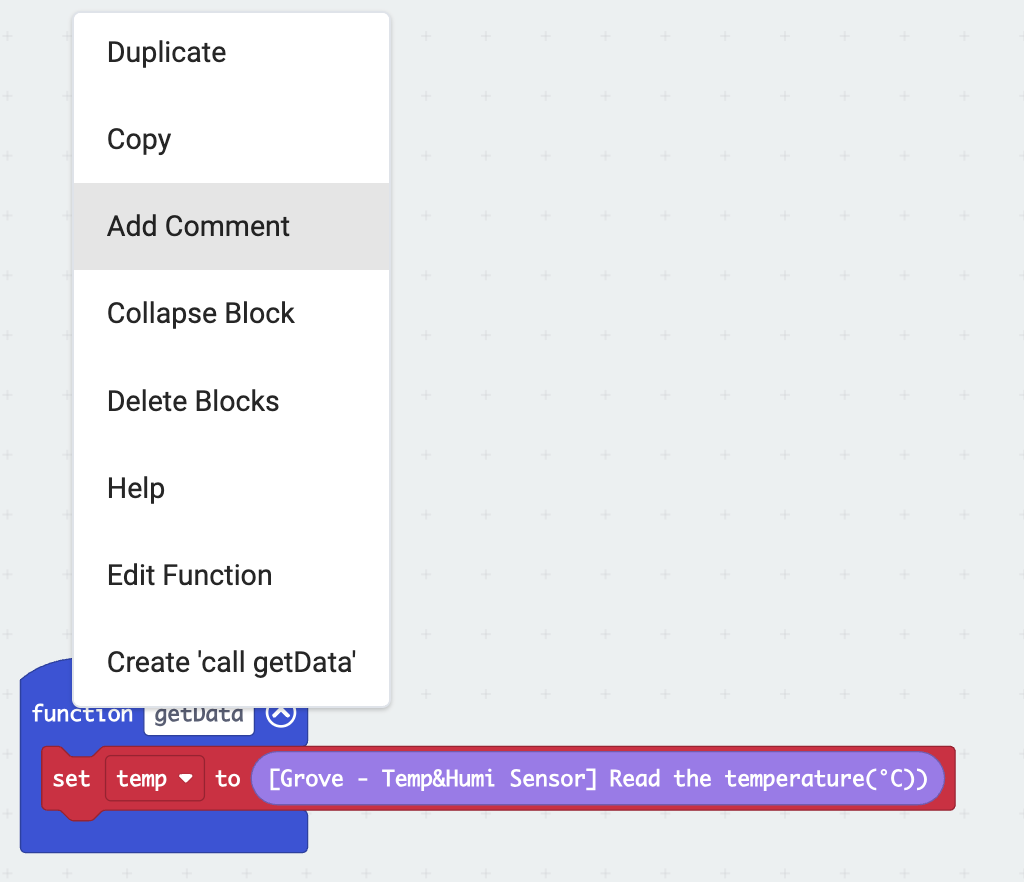Choose Copy in the context menu
The width and height of the screenshot is (1024, 882).
[139, 139]
